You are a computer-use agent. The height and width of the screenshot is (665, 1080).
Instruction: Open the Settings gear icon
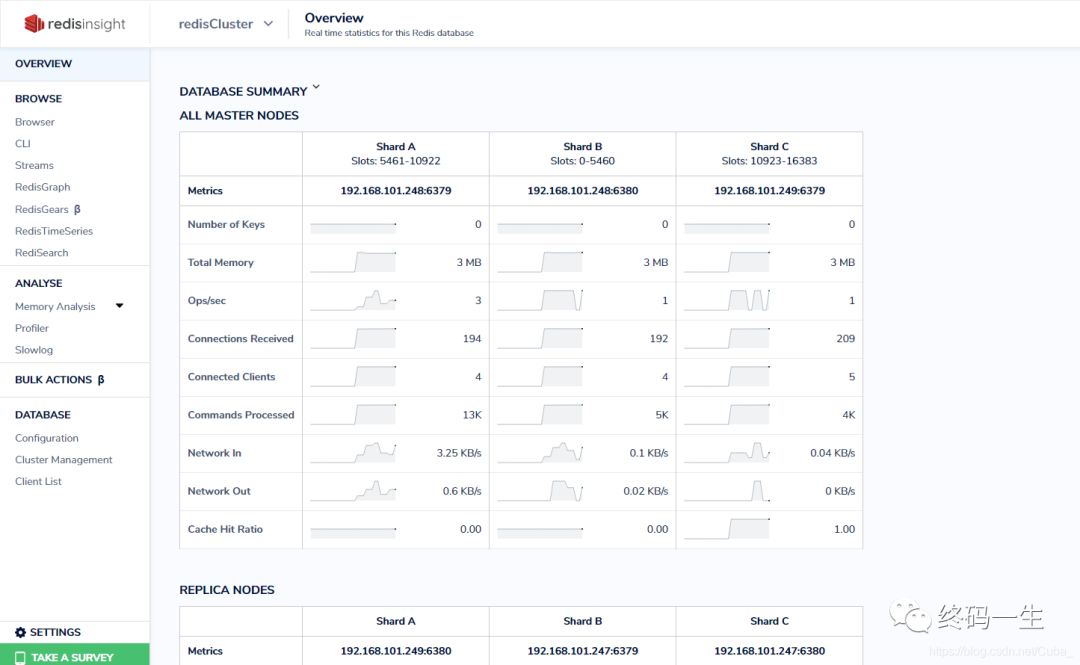20,632
